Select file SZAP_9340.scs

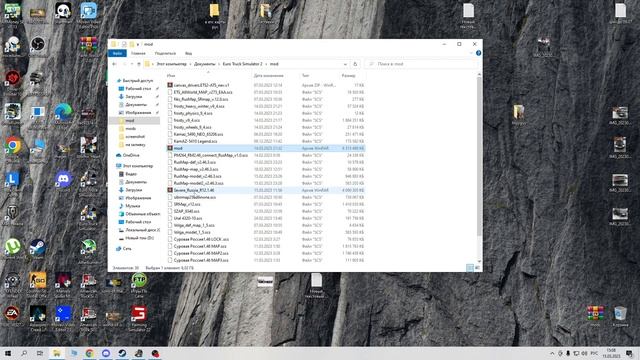265,211
